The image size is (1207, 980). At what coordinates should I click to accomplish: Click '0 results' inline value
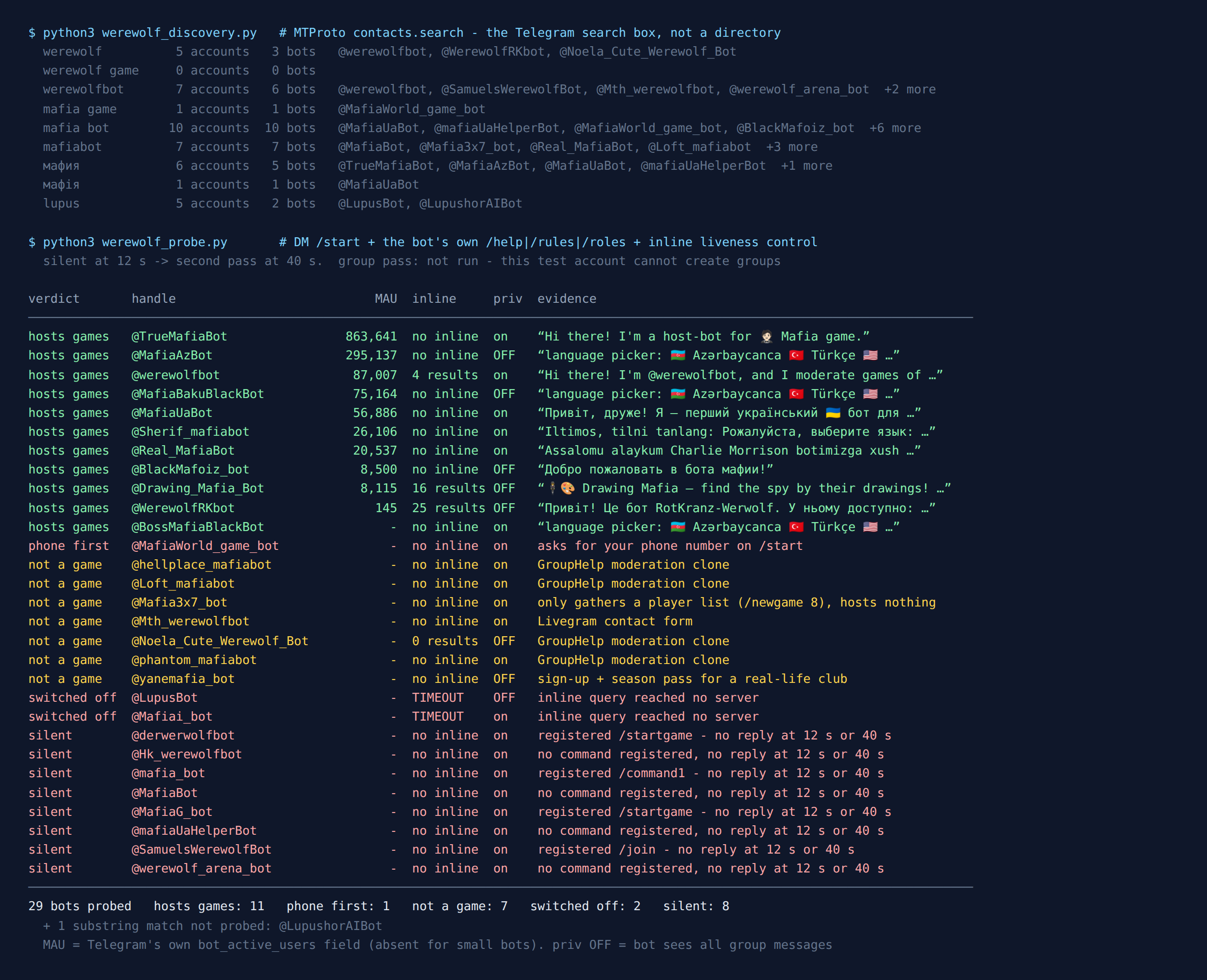point(445,641)
